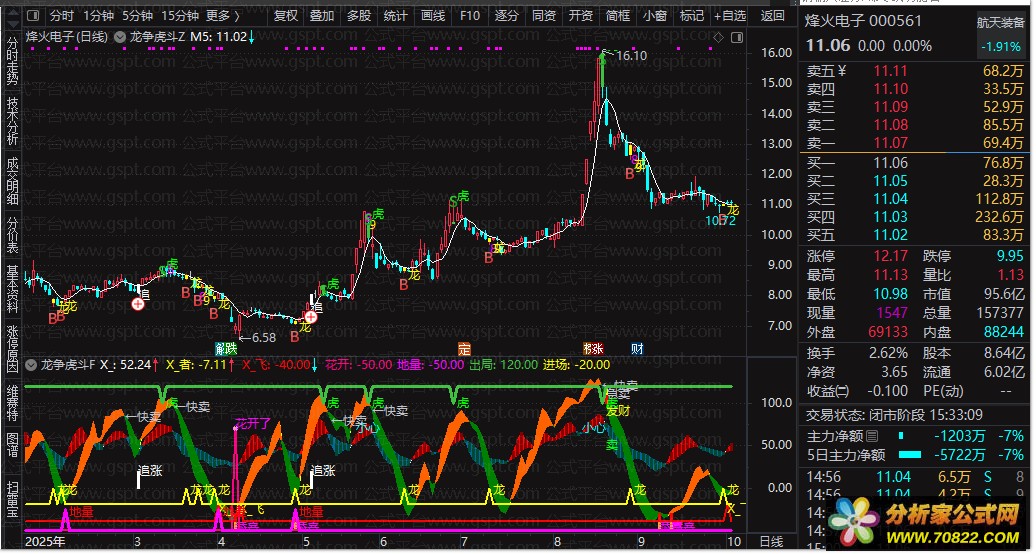Select the 15分钟 period
The width and height of the screenshot is (1036, 554).
[180, 15]
